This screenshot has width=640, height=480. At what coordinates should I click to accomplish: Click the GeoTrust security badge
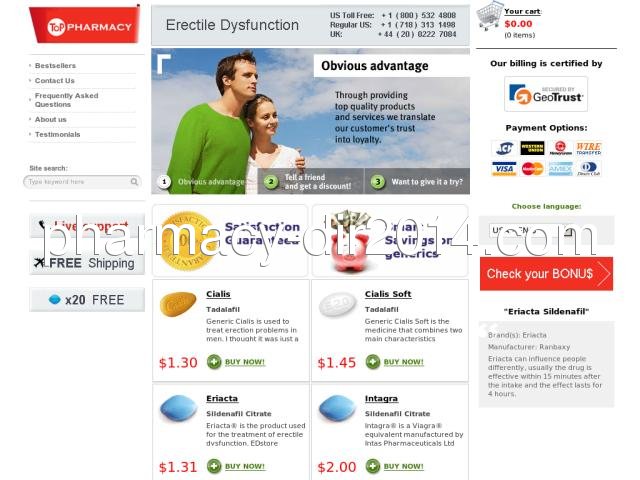pyautogui.click(x=546, y=94)
